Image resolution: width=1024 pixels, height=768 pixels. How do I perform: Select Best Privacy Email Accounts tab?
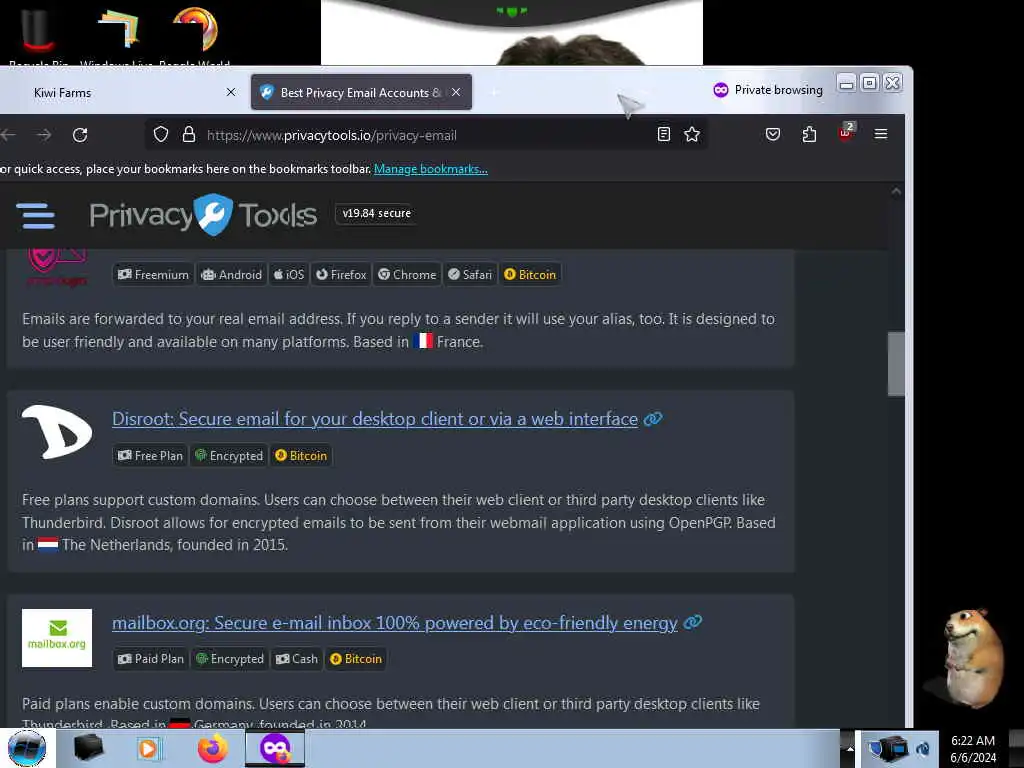pyautogui.click(x=361, y=93)
